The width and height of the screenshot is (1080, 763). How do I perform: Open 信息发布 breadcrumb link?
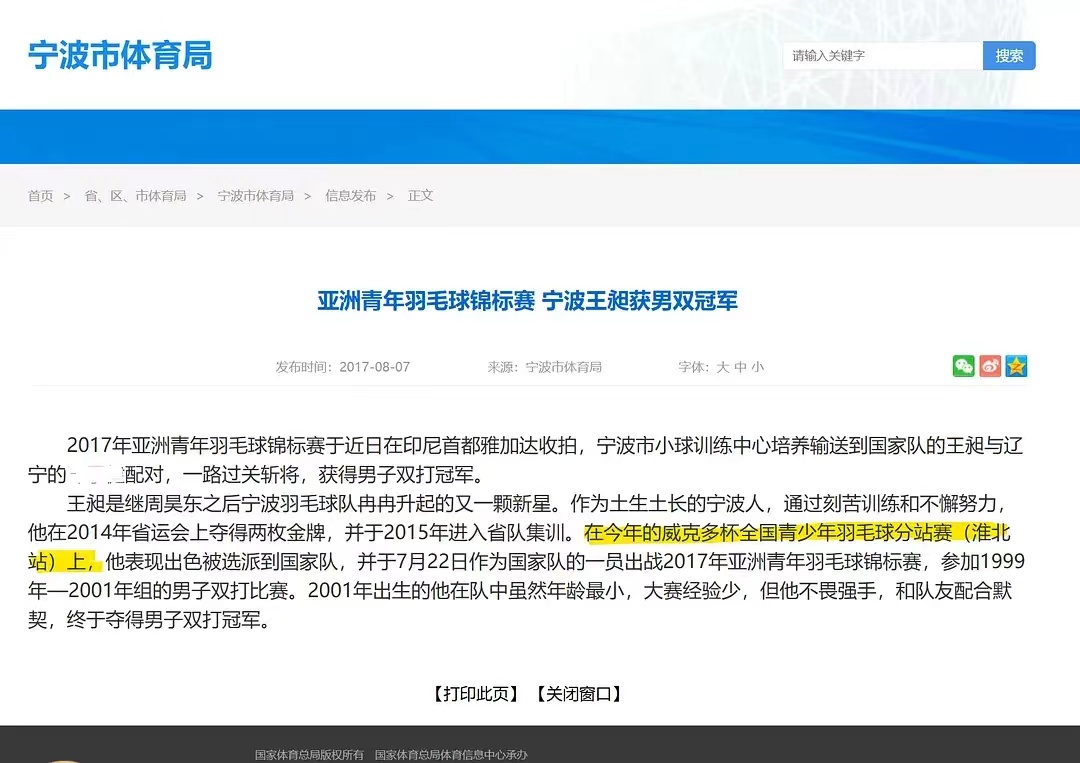[x=351, y=196]
